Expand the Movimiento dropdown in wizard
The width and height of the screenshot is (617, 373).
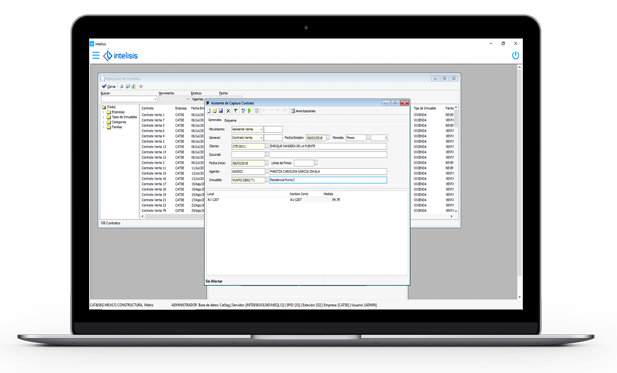coord(261,129)
